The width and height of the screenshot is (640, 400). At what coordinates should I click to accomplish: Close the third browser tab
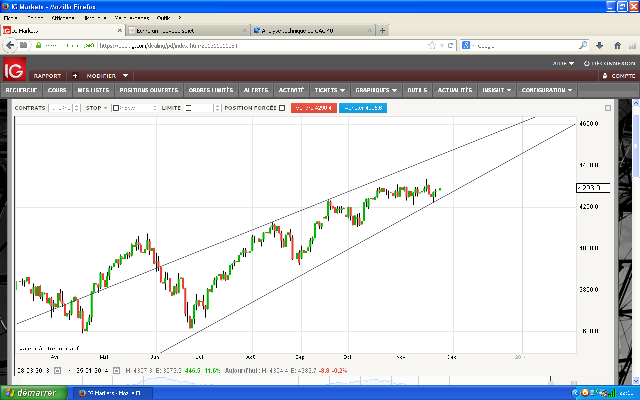point(369,31)
